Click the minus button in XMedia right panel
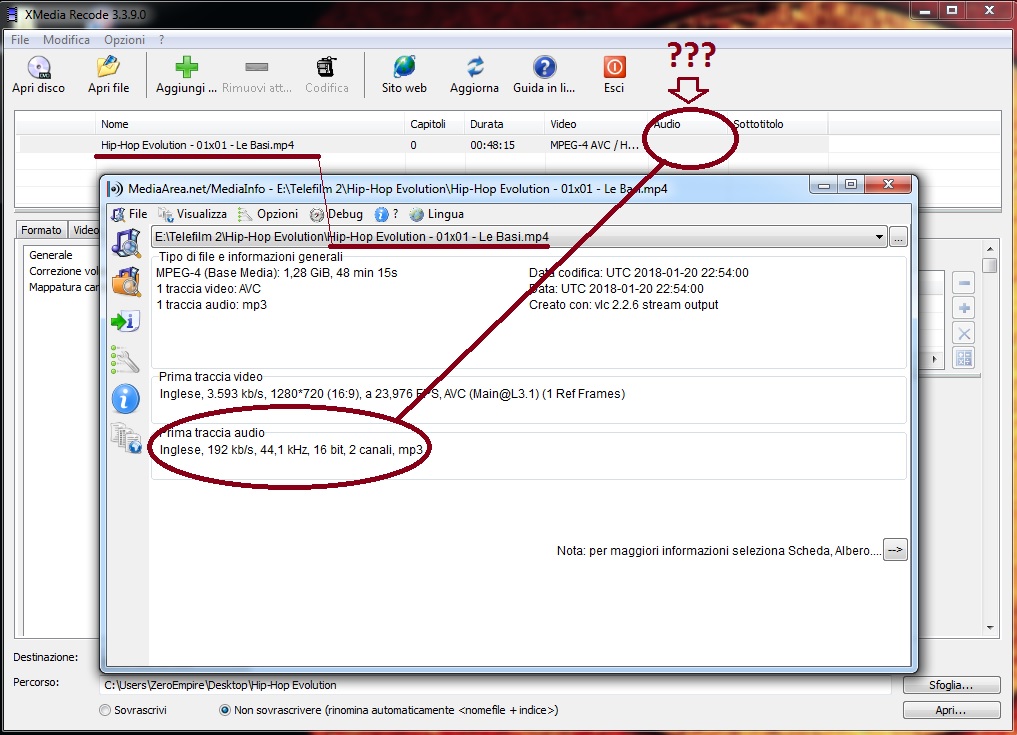Screen dimensions: 1017x735 pyautogui.click(x=964, y=283)
